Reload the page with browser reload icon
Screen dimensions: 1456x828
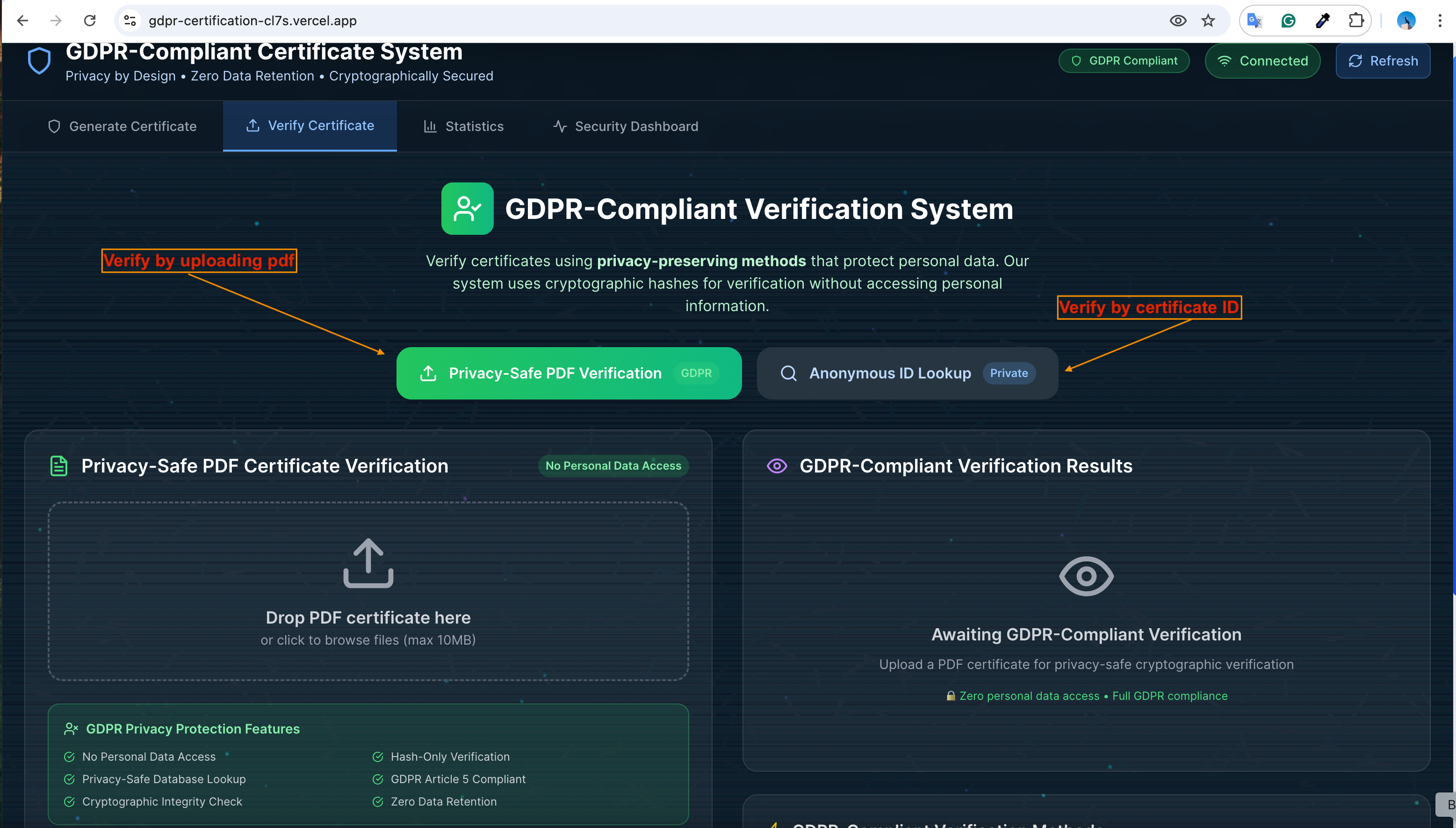[x=90, y=21]
